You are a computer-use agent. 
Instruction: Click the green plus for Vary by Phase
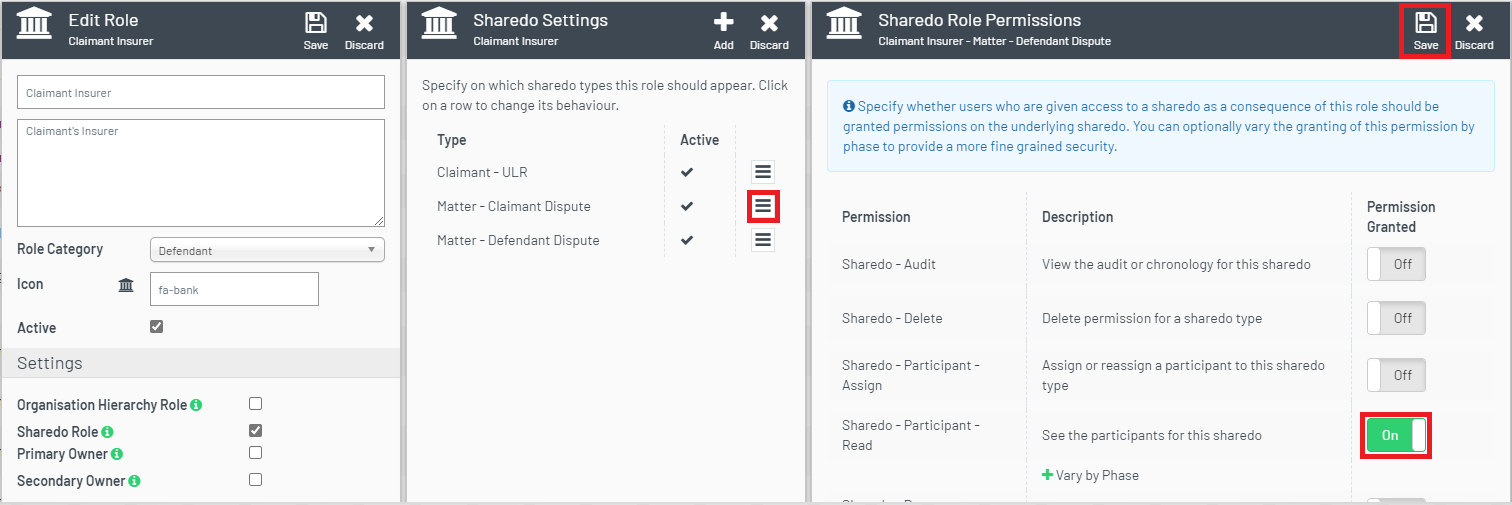[x=1047, y=475]
